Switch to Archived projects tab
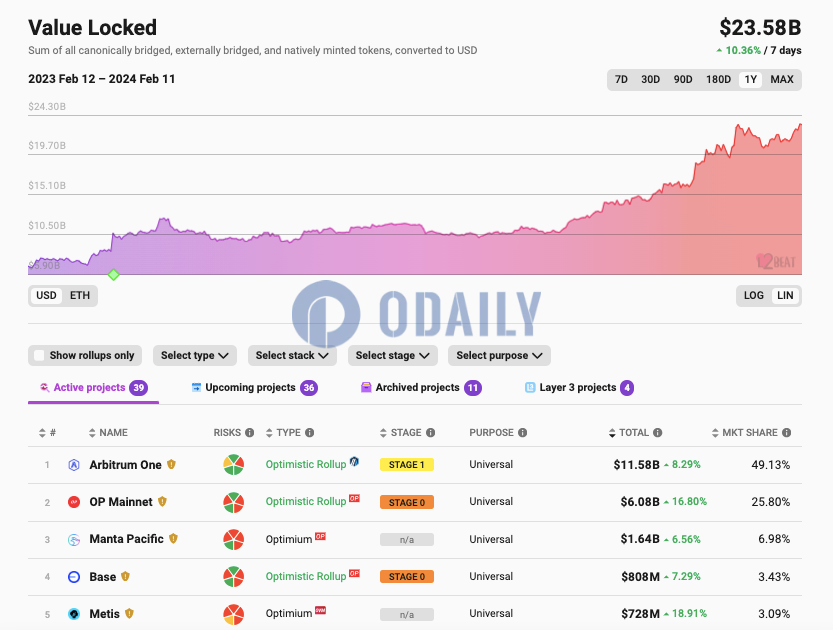833x630 pixels. pos(421,388)
